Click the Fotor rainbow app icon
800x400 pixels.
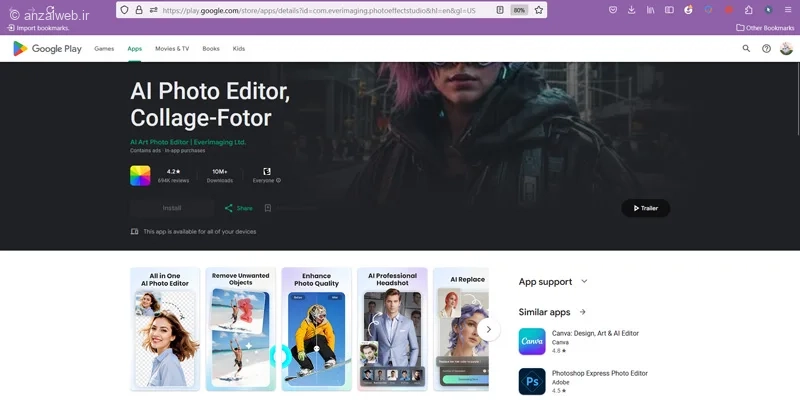(x=140, y=176)
